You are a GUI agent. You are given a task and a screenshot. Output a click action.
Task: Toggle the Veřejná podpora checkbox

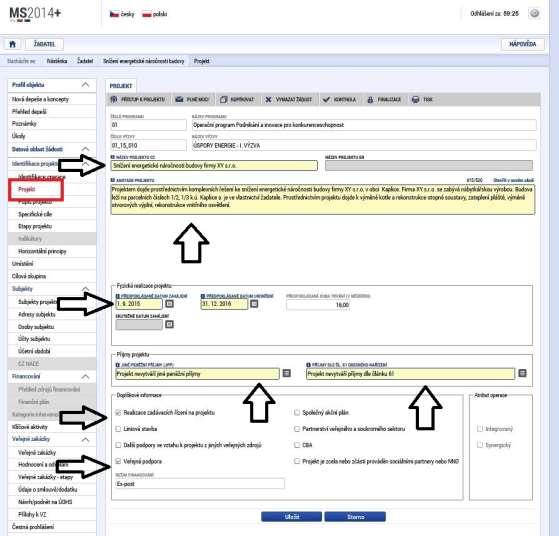118,461
